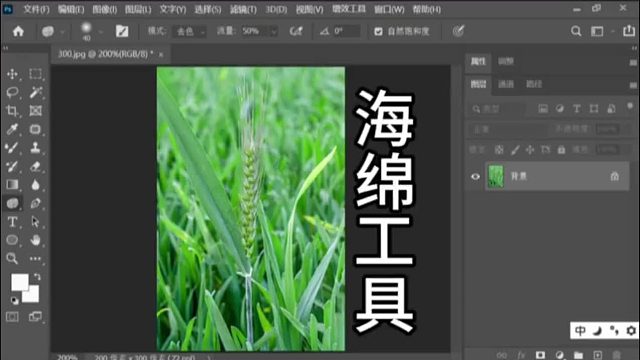Toggle the 自然饱和度 vibrance checkbox
The height and width of the screenshot is (360, 640).
378,31
